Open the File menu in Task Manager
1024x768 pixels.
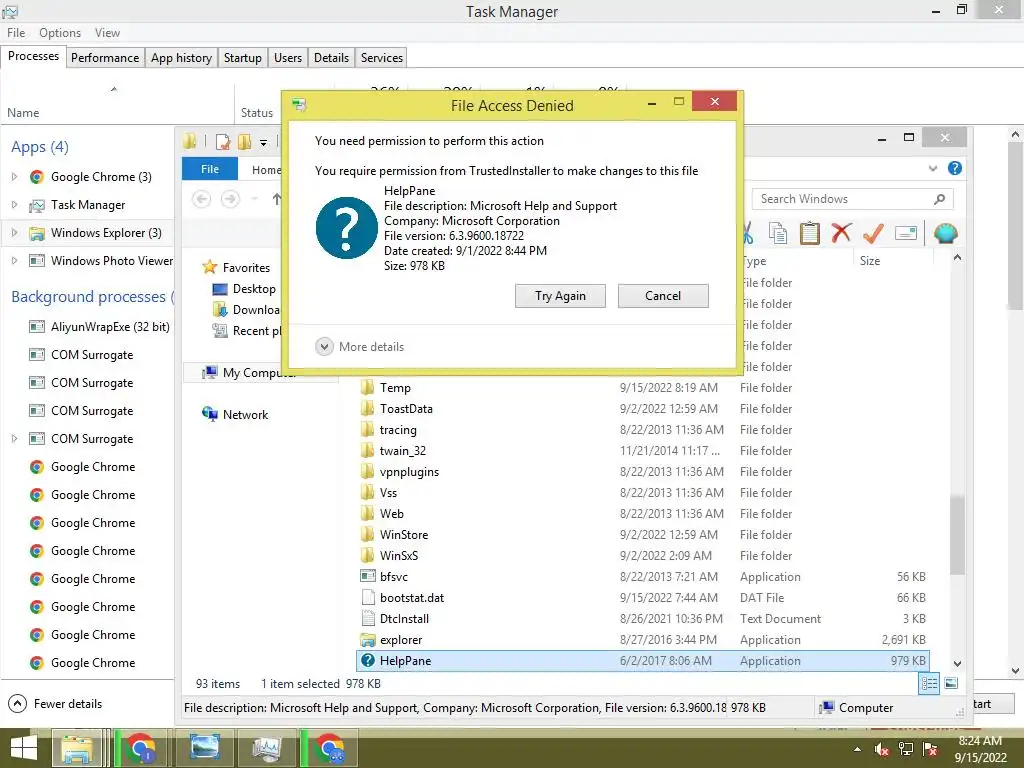16,33
